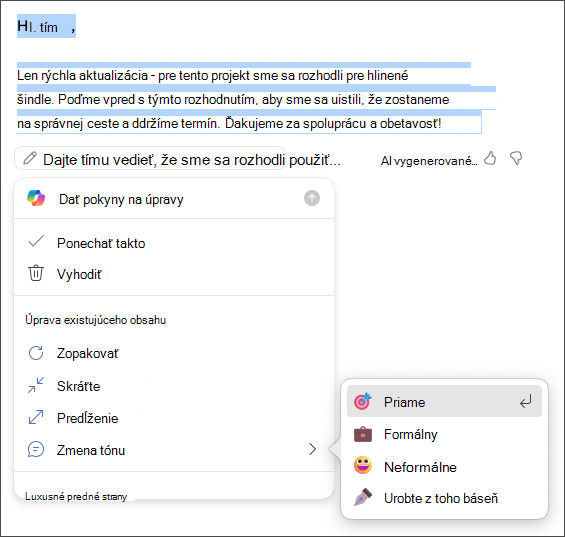Viewport: 565px width, 537px height.
Task: Expand the Zmena tónu submenu chevron
Action: pos(312,449)
